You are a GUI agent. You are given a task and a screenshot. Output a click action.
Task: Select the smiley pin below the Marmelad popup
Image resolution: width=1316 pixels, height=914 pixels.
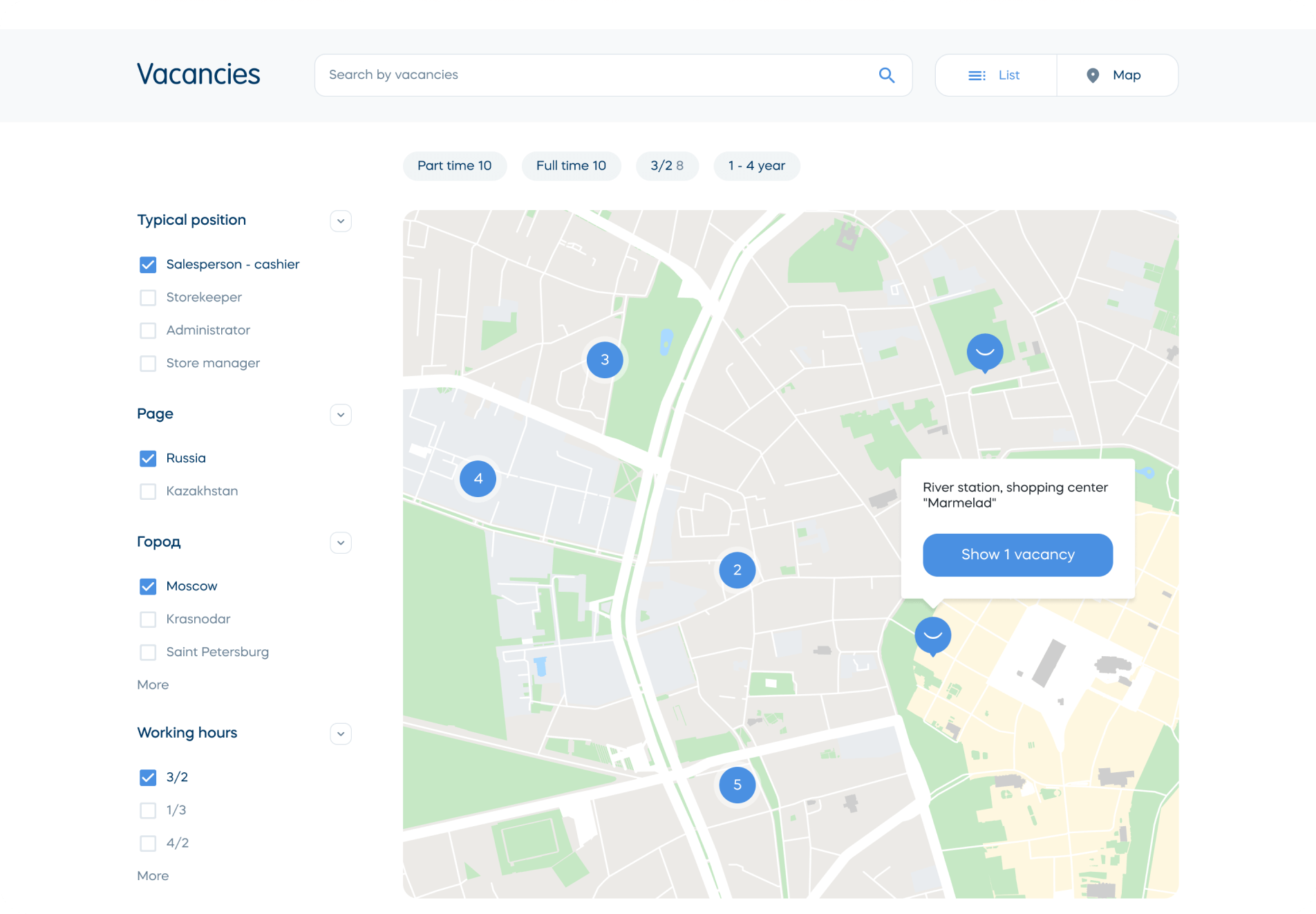click(x=932, y=635)
